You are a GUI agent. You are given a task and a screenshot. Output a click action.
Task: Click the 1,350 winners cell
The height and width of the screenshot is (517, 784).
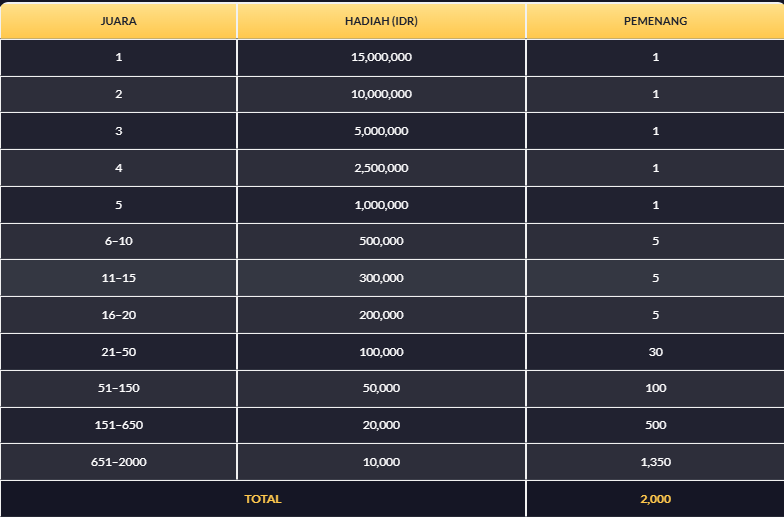point(655,462)
